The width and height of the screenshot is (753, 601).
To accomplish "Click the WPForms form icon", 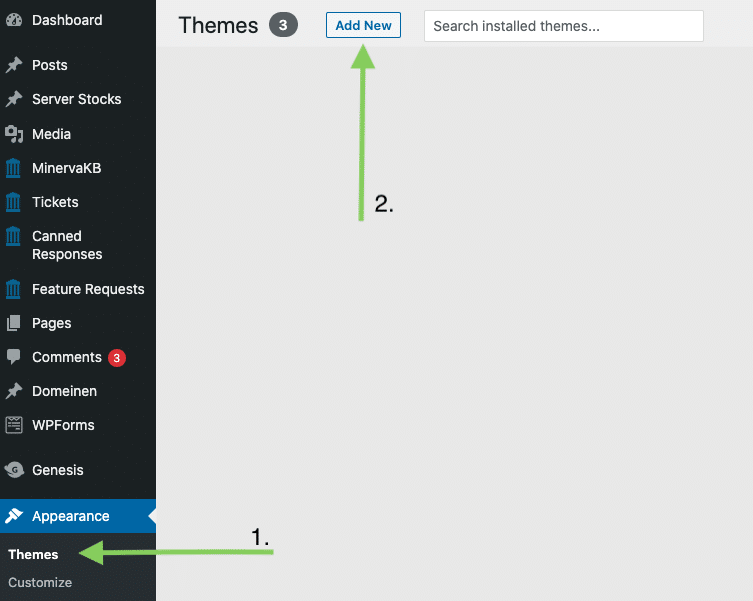I will [14, 425].
